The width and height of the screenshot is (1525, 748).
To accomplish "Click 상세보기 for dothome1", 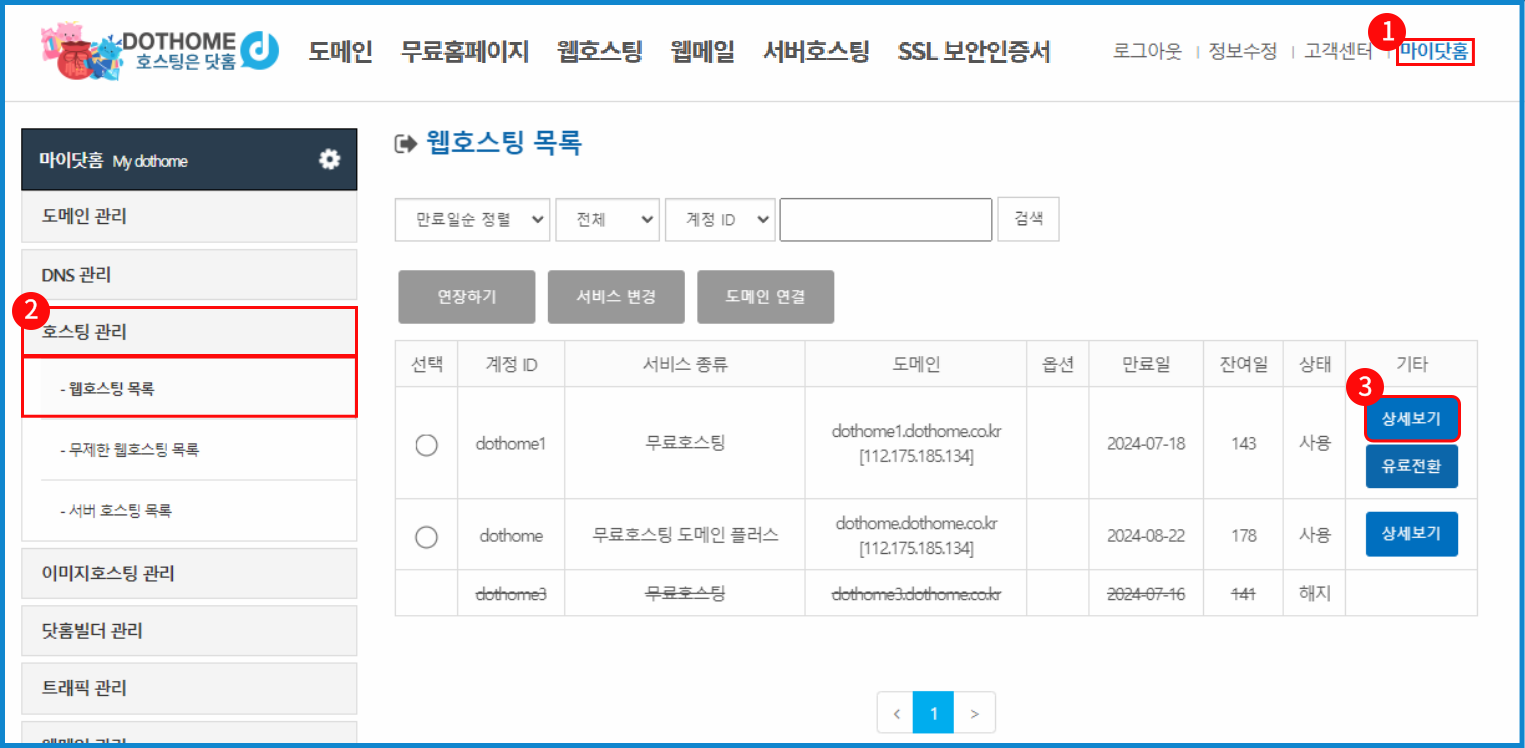I will [1411, 419].
